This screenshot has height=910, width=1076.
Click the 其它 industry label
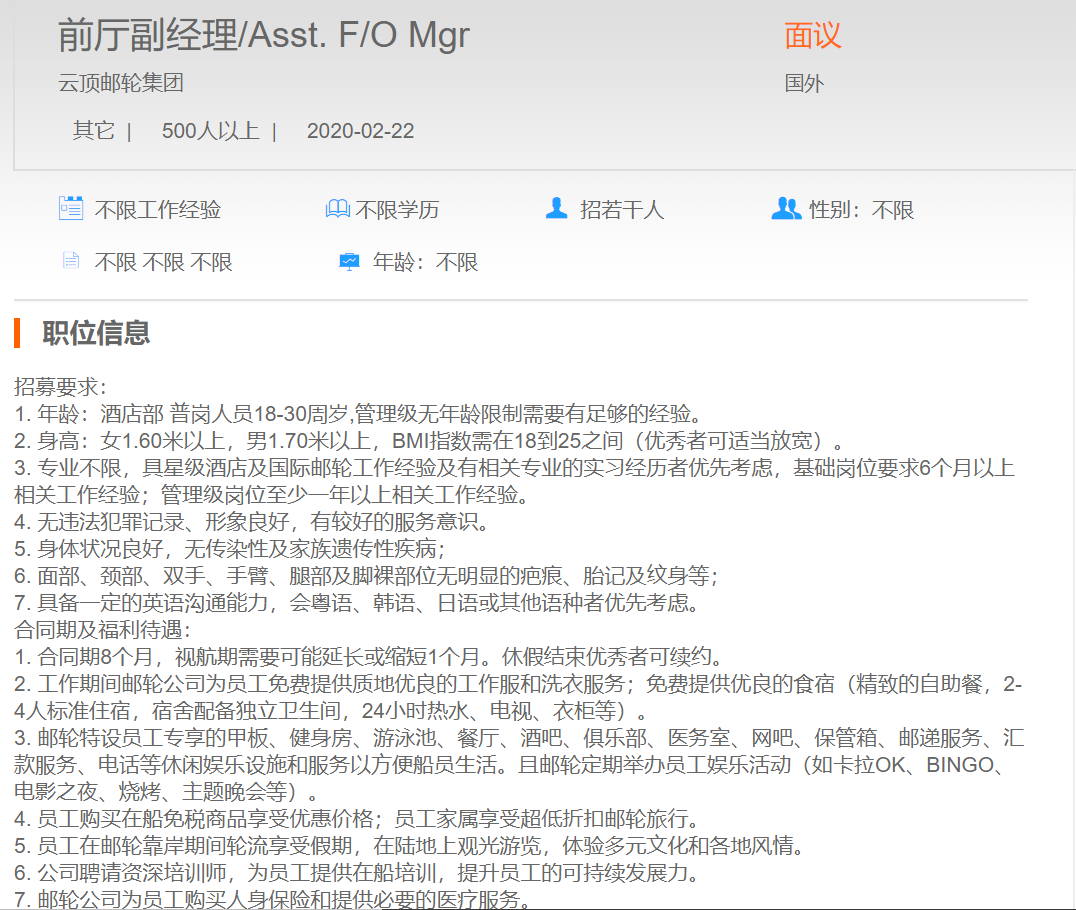(93, 131)
